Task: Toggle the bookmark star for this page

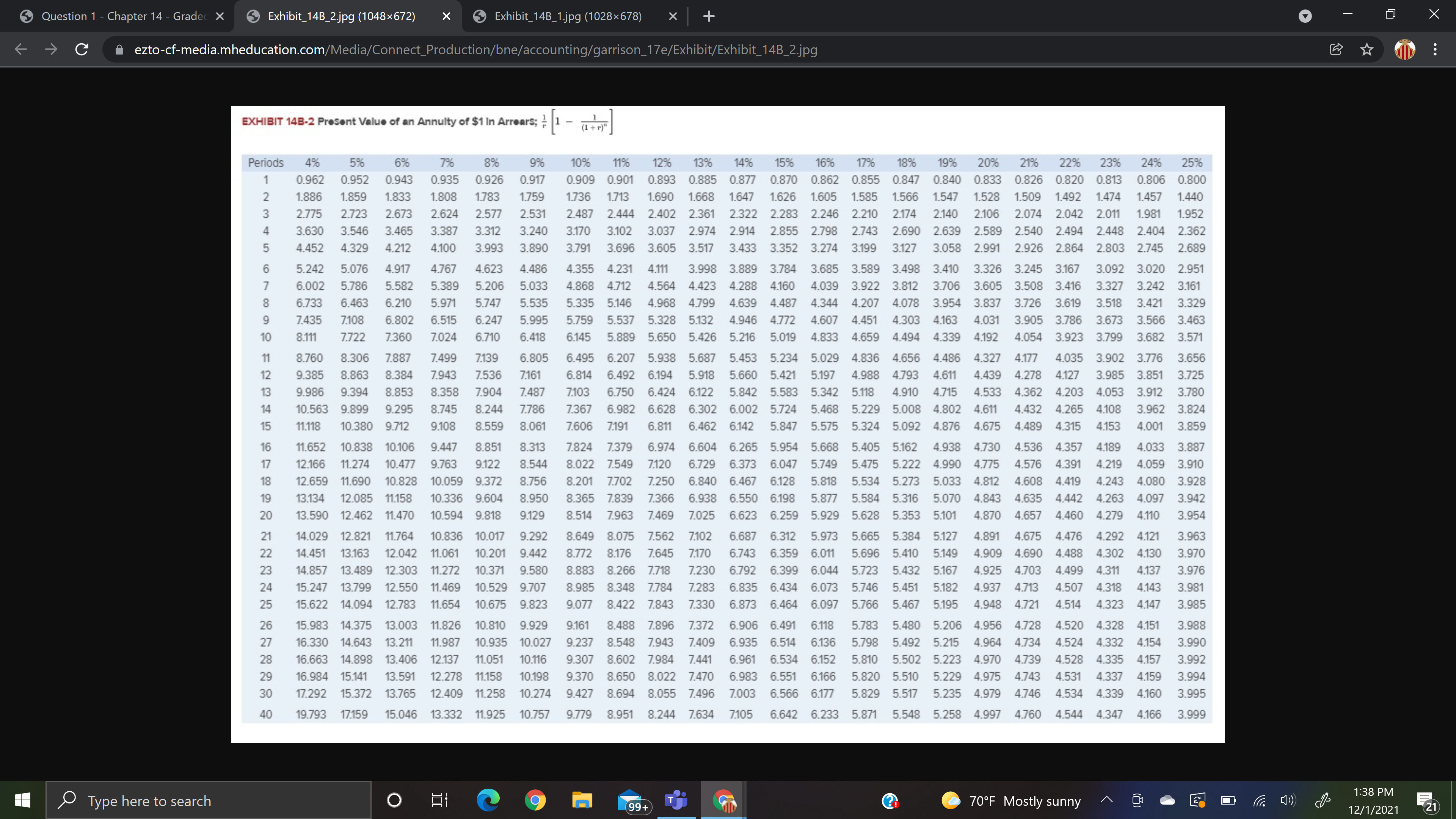Action: pyautogui.click(x=1367, y=50)
